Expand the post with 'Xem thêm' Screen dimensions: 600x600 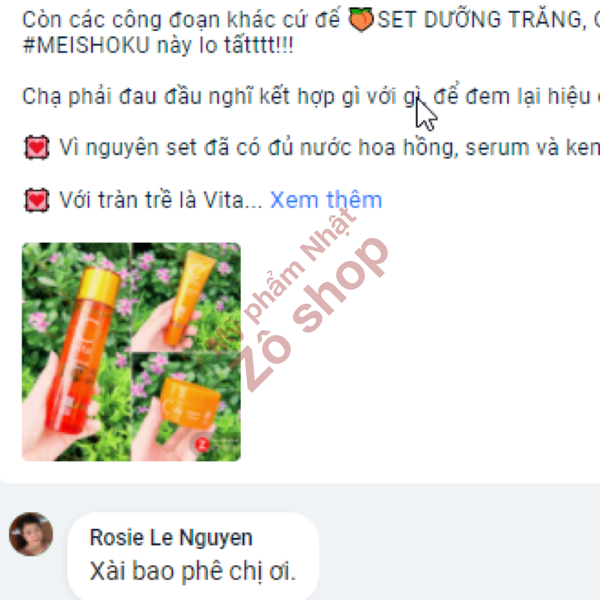(326, 200)
